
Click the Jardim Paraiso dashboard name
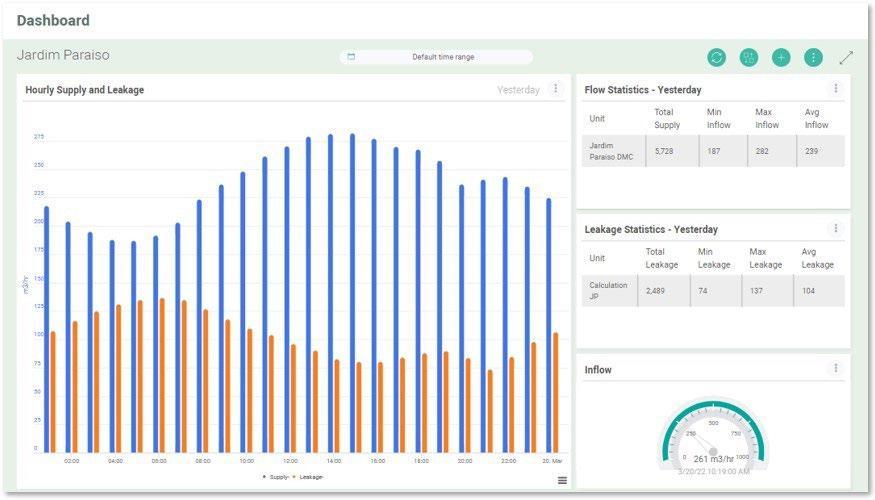tap(63, 55)
